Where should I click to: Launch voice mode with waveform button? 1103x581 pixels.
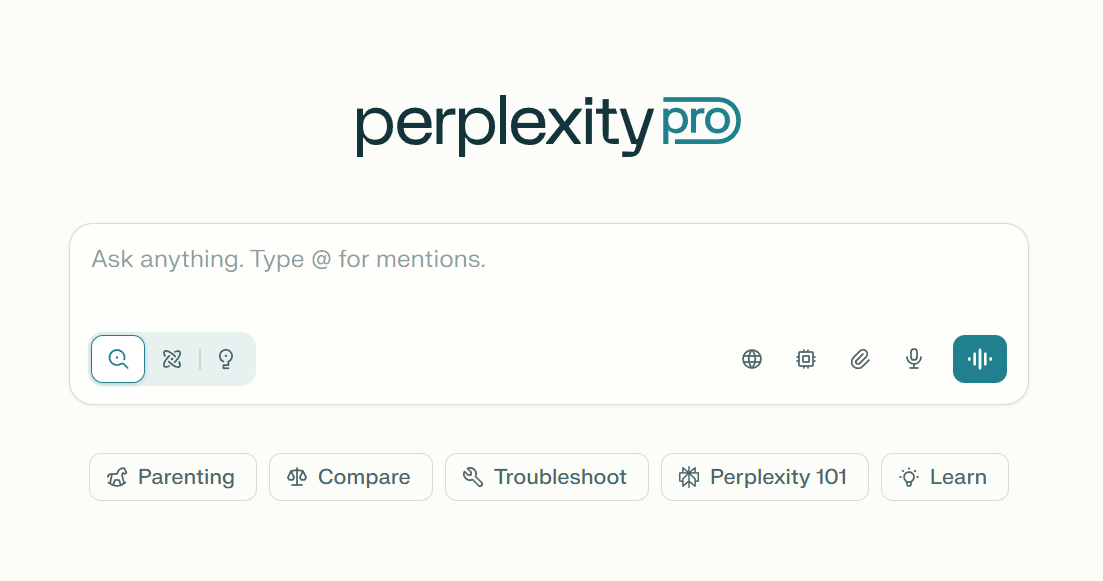click(980, 359)
